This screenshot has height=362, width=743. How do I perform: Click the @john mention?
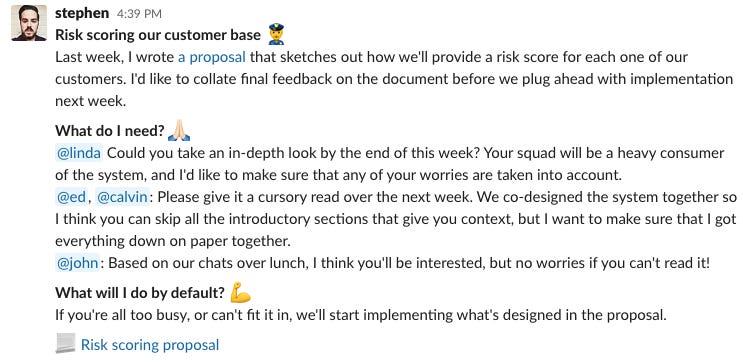point(78,263)
